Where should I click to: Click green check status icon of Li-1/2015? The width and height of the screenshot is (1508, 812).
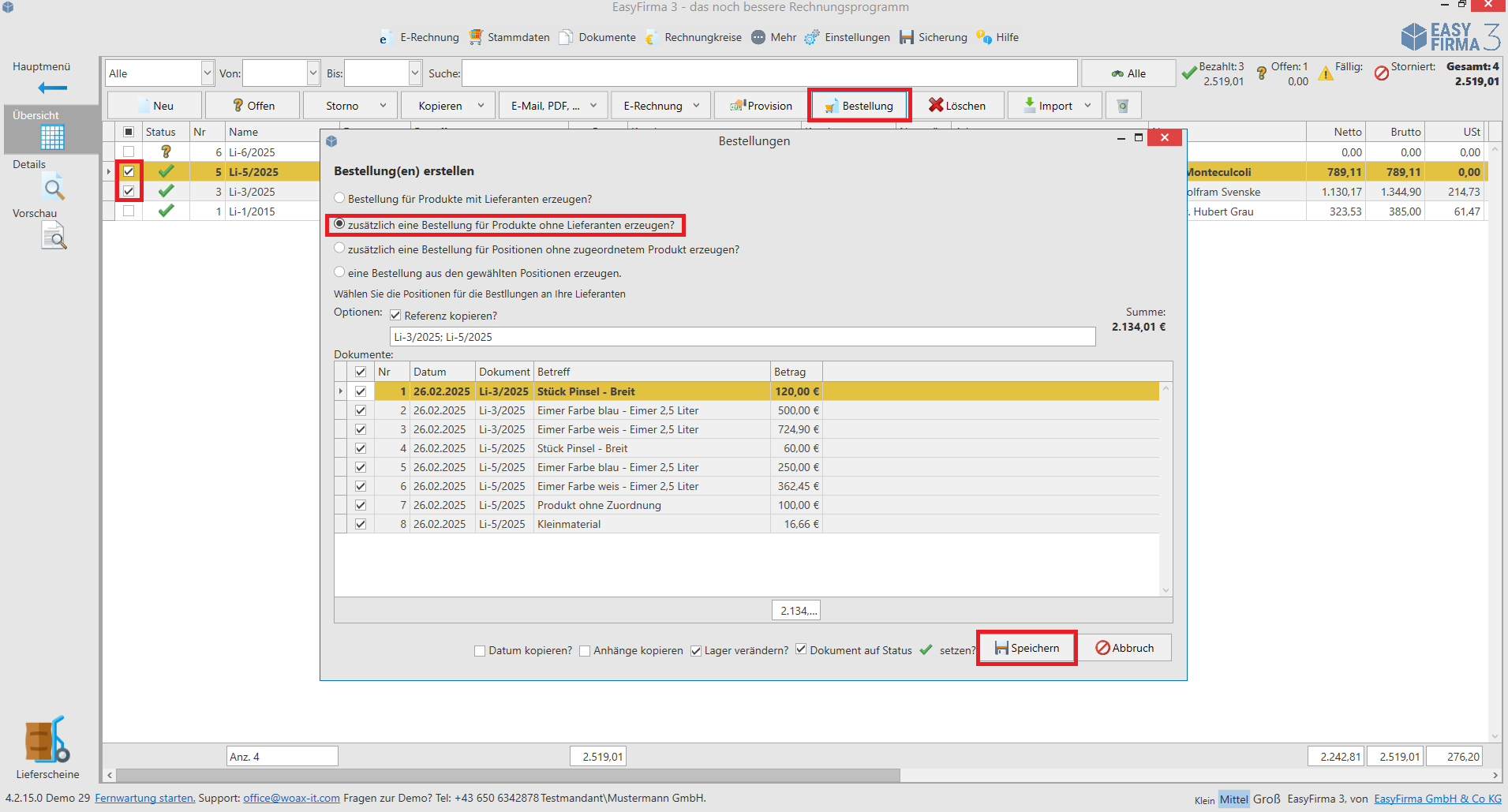pyautogui.click(x=166, y=211)
